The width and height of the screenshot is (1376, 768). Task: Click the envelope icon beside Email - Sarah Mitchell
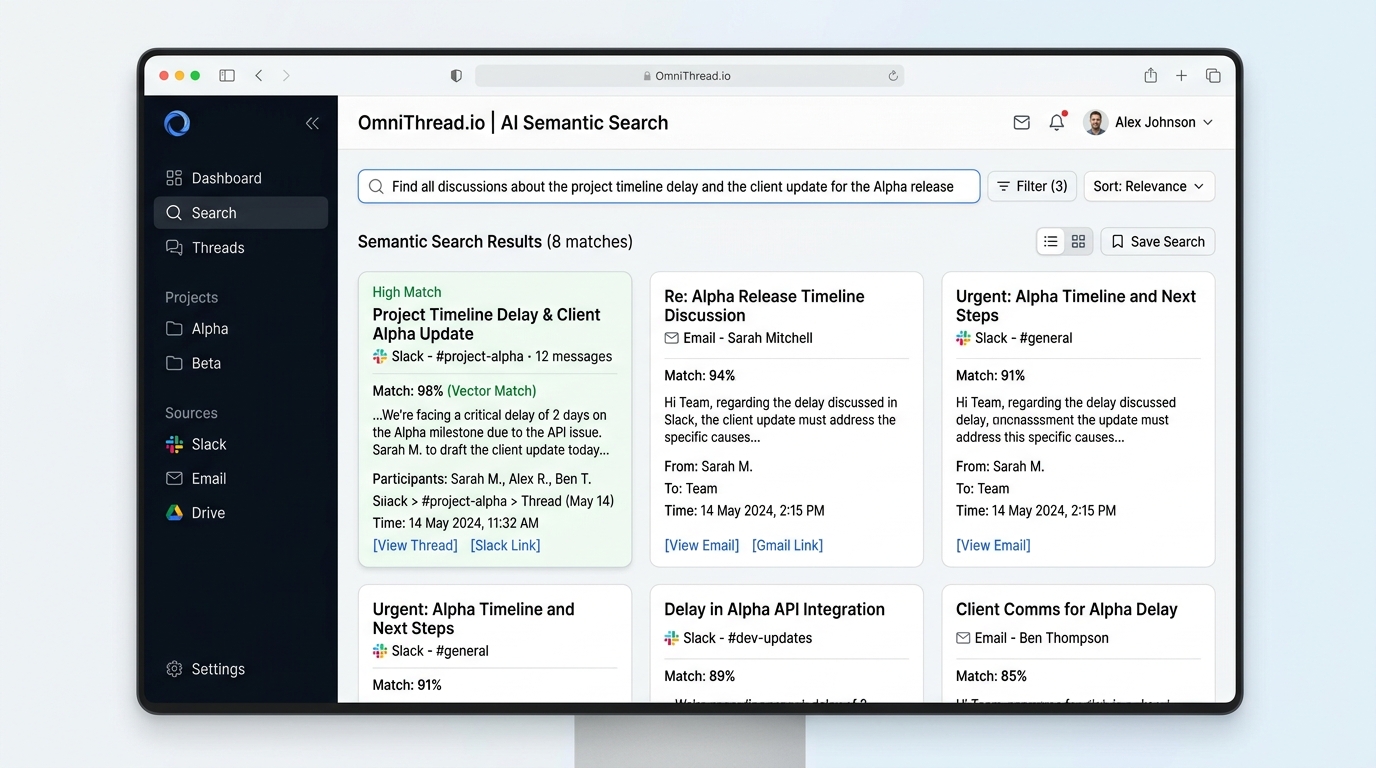[x=671, y=338]
